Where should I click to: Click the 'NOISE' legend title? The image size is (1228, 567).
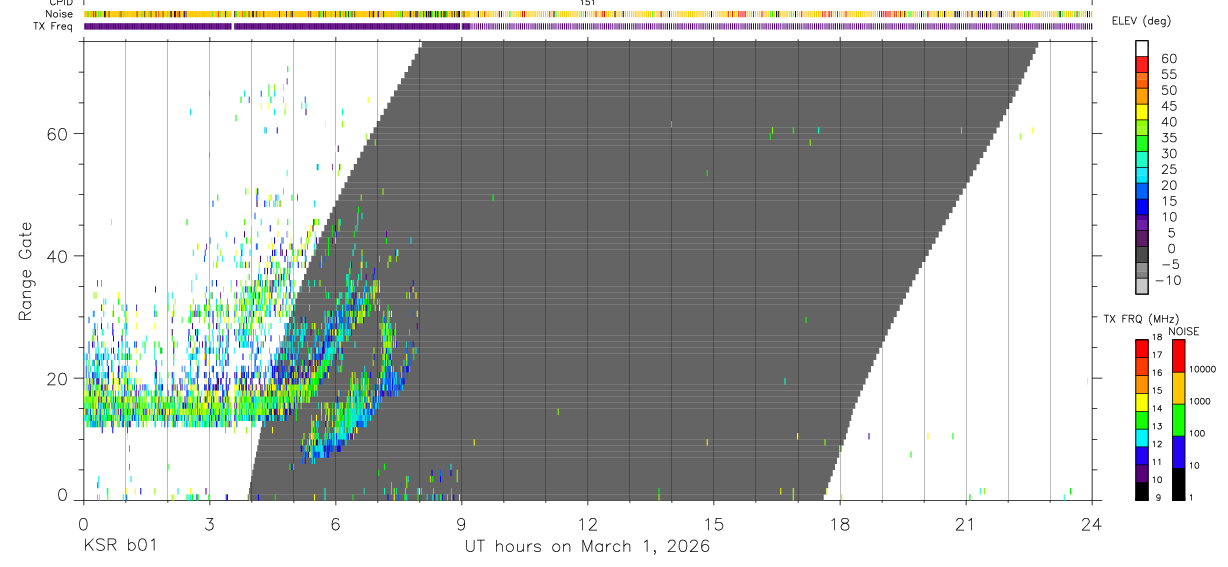[x=1184, y=331]
